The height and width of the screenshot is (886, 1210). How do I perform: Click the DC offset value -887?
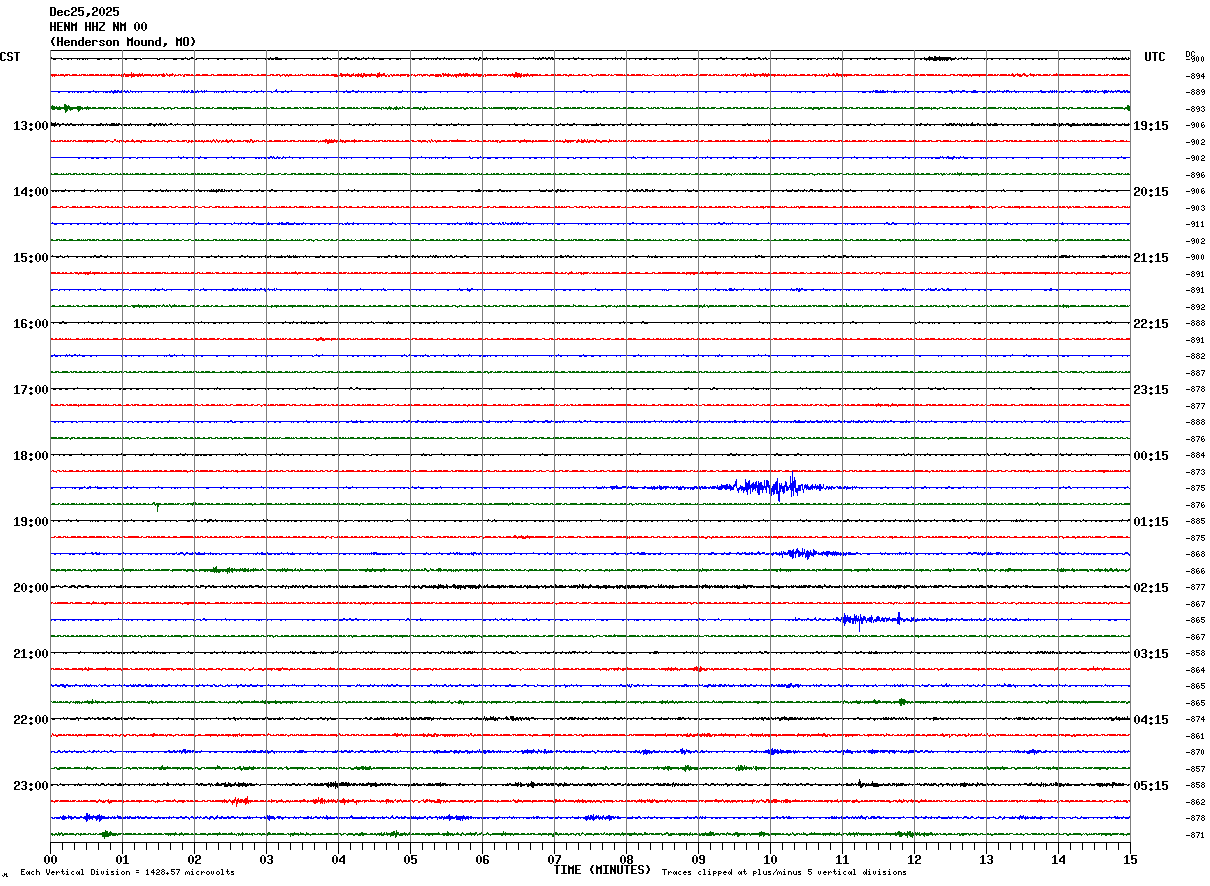point(1195,373)
